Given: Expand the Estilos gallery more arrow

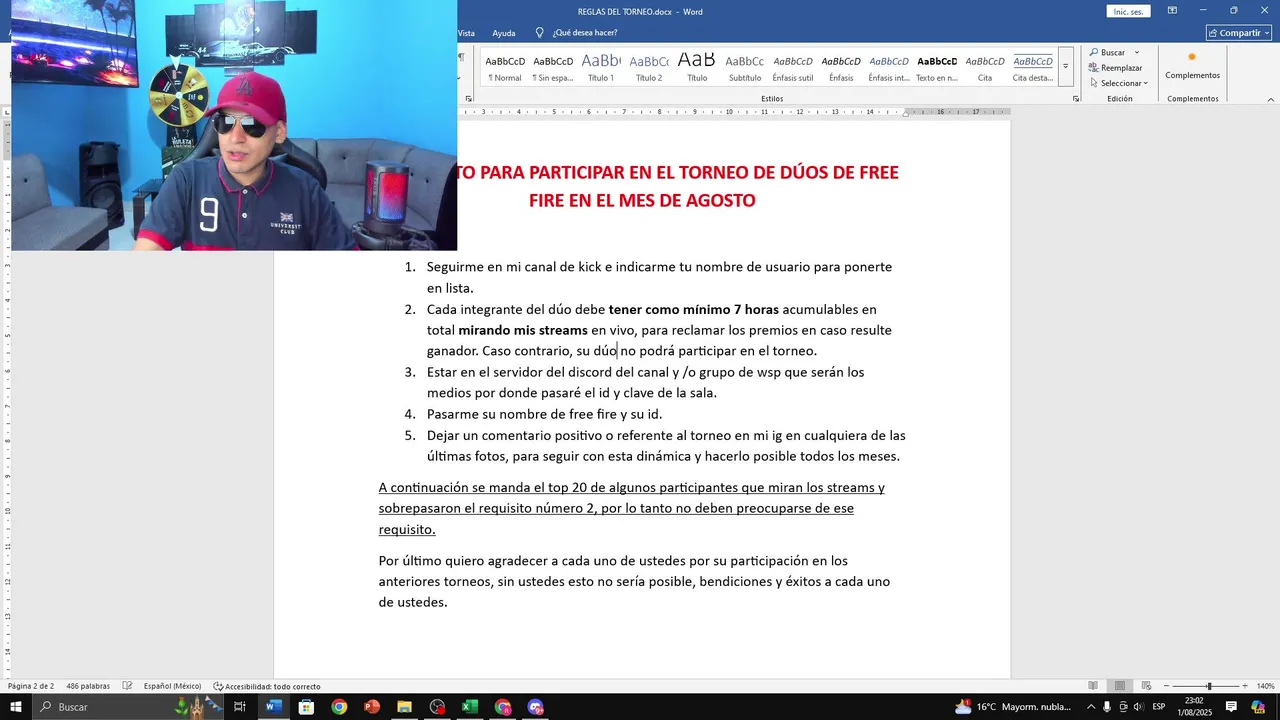Looking at the screenshot, I should click(x=1066, y=67).
